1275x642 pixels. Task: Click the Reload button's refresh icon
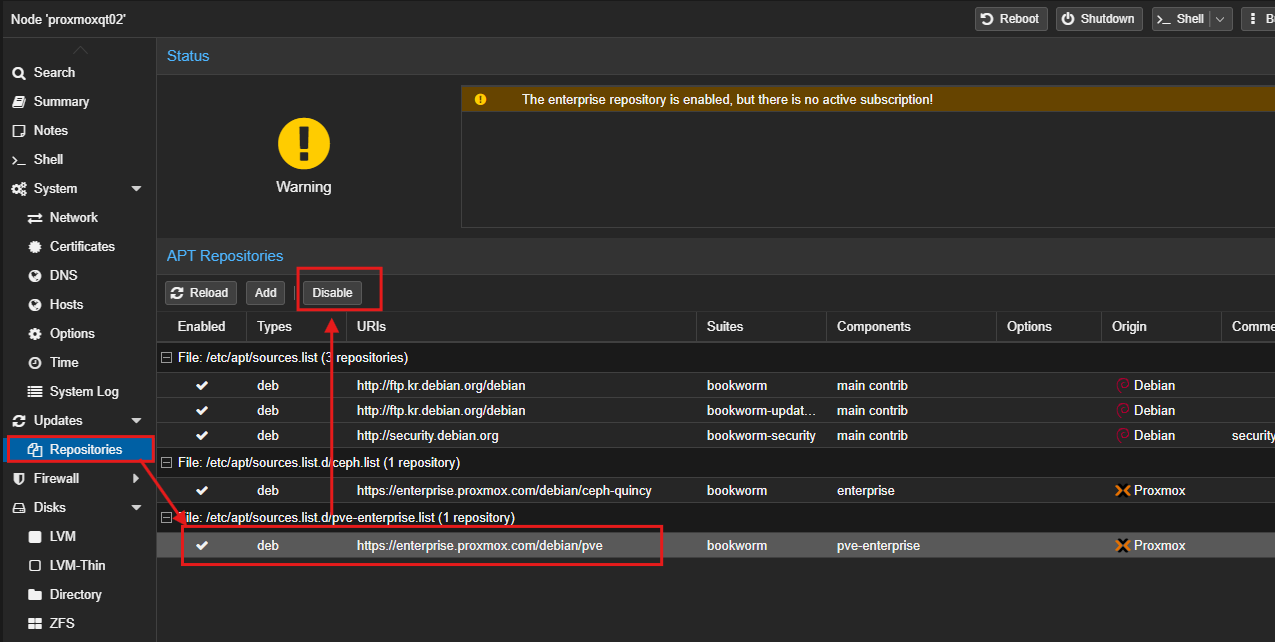point(178,293)
